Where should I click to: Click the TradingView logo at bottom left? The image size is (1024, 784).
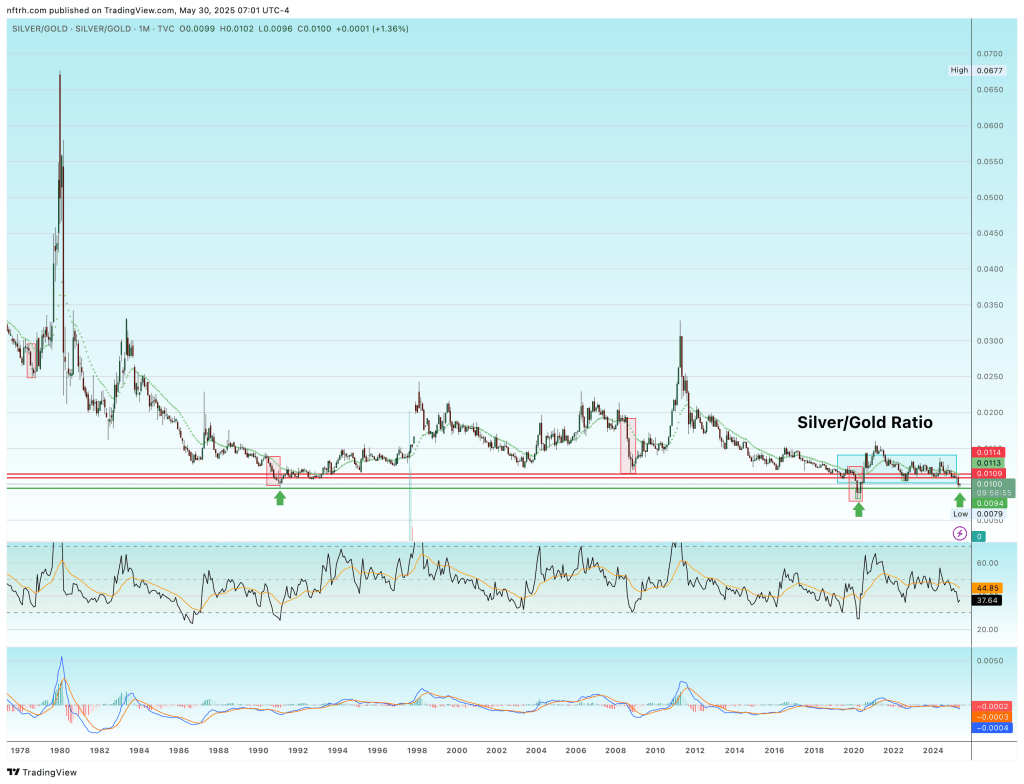click(x=35, y=771)
